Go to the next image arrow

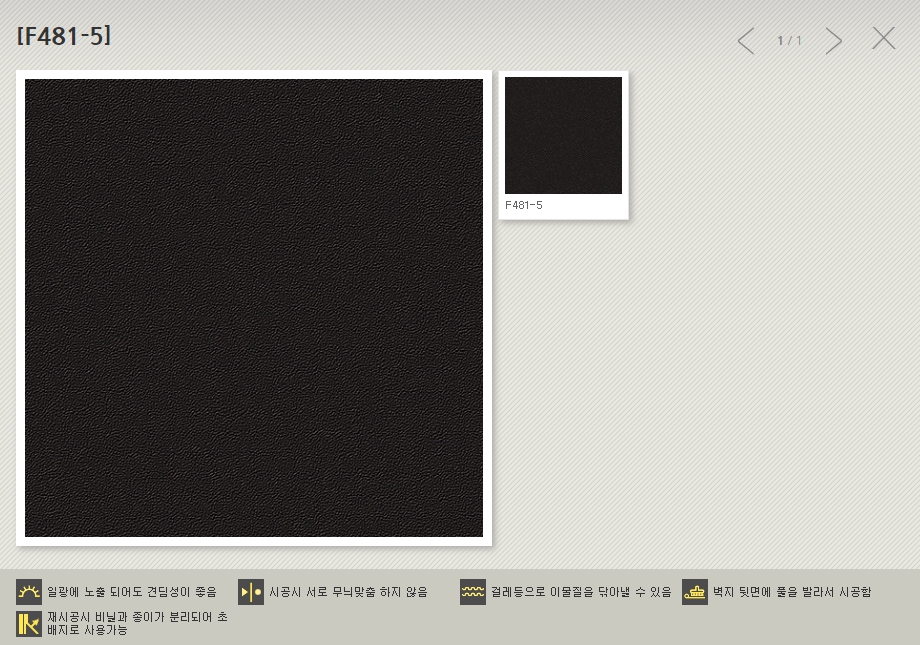833,41
